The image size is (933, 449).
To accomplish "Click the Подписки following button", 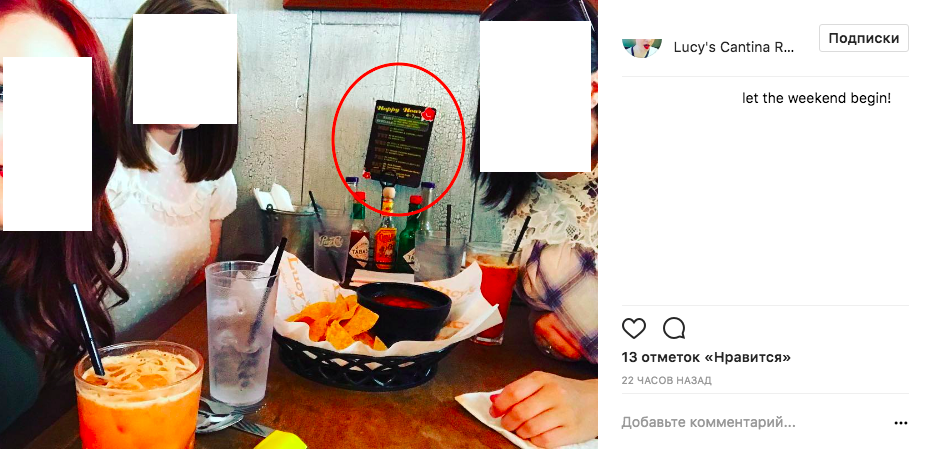I will pyautogui.click(x=863, y=38).
